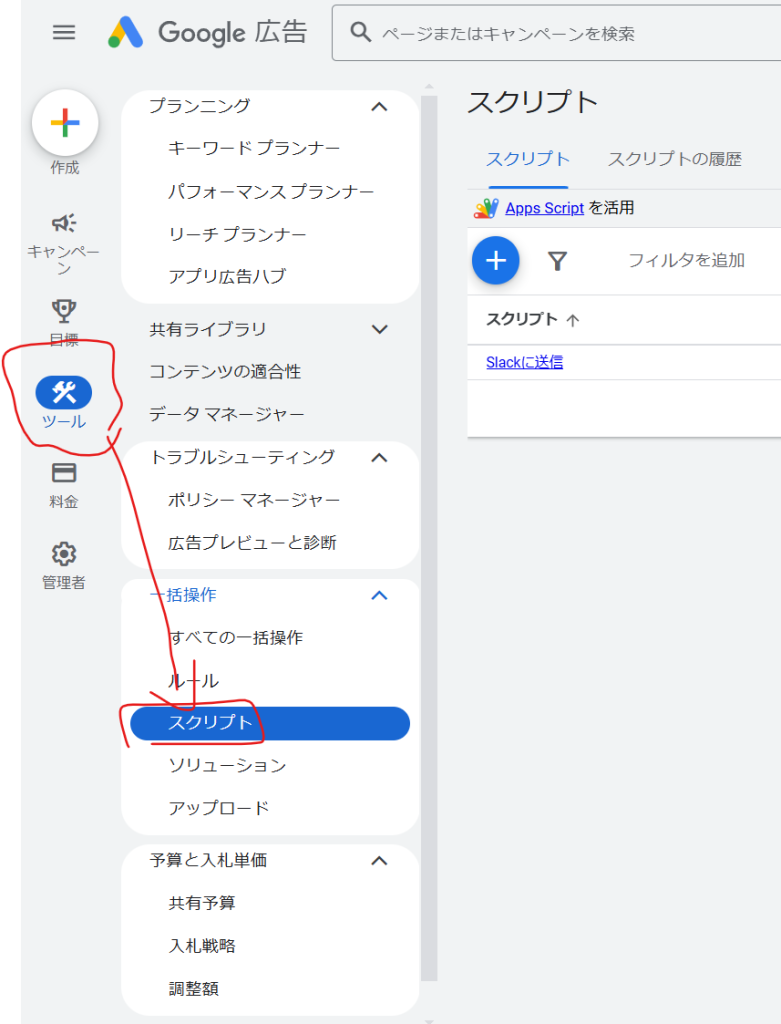Open the Slackに送信 script link
This screenshot has height=1024, width=781.
[524, 362]
